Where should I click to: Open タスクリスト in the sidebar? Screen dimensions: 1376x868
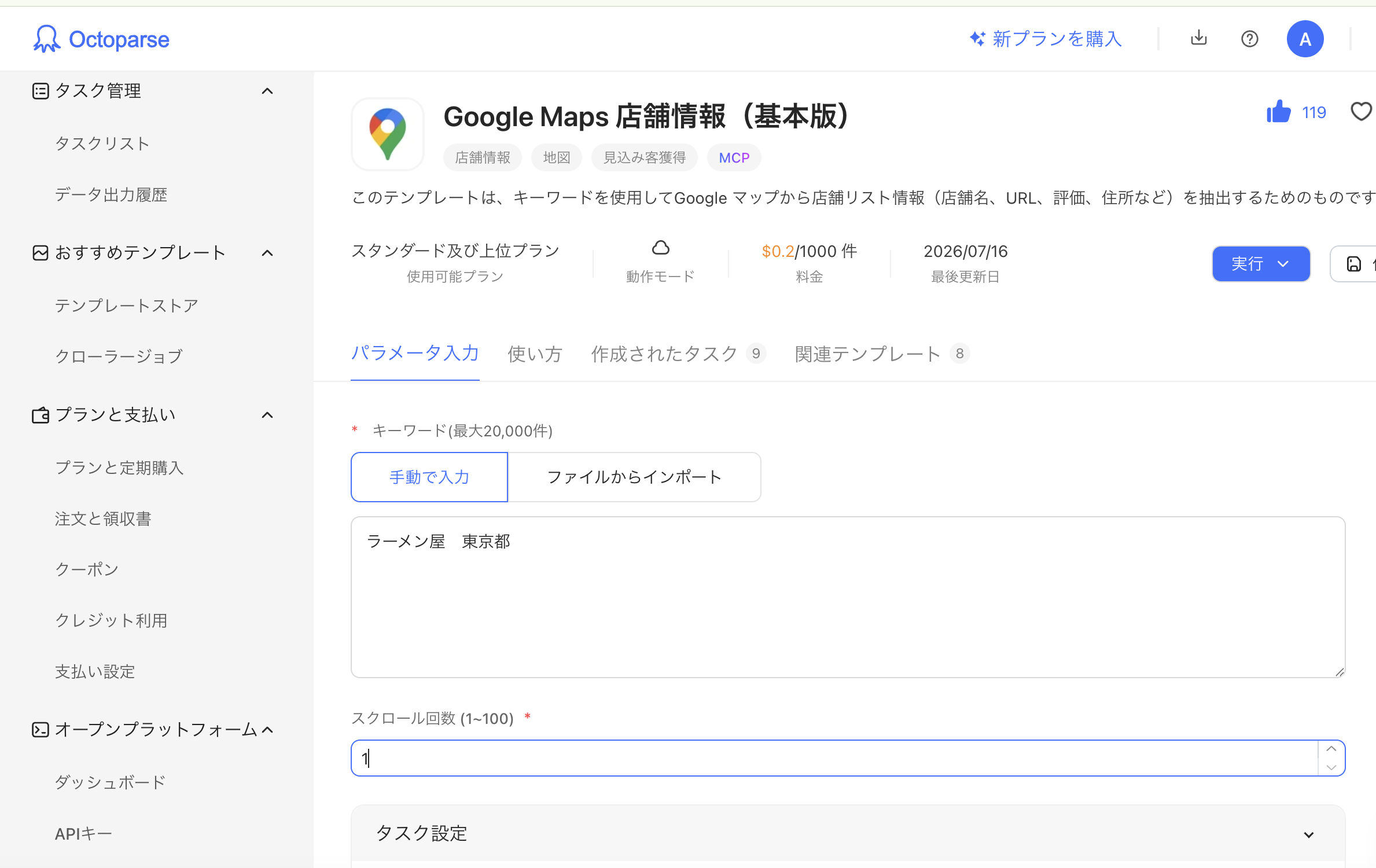pos(102,144)
